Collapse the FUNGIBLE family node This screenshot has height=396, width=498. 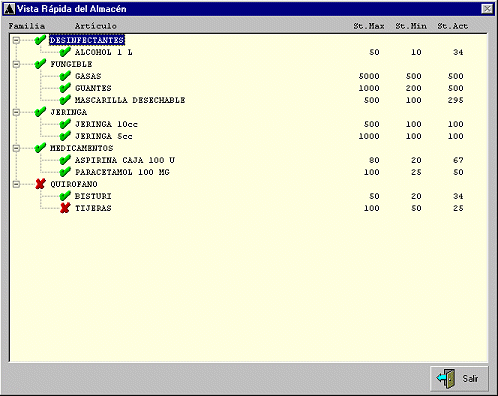click(16, 64)
